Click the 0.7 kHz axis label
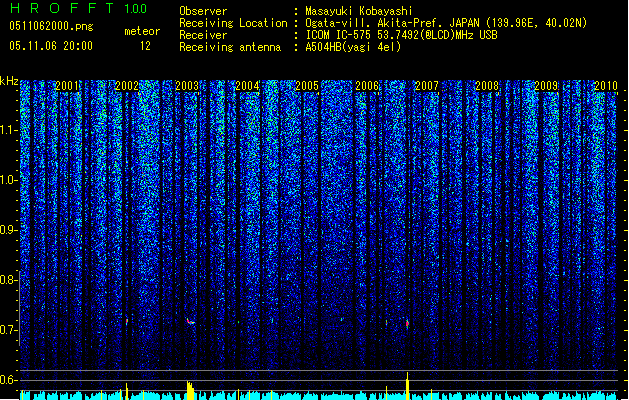The height and width of the screenshot is (400, 629). 9,330
